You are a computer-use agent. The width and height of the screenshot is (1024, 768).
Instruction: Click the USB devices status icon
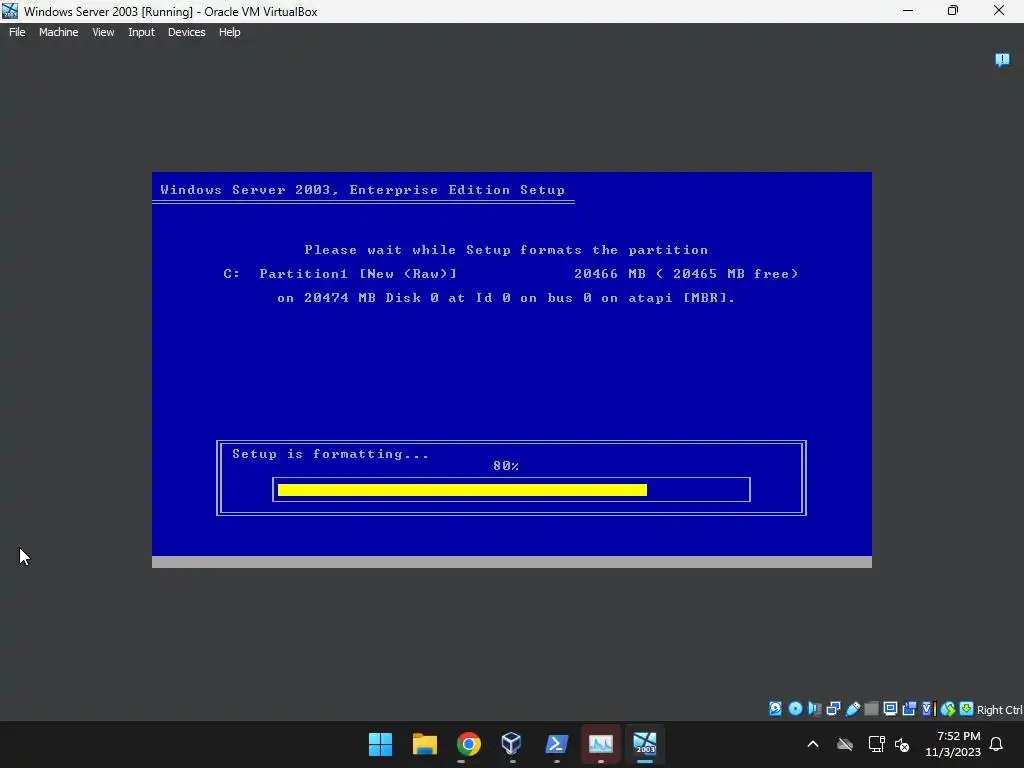tap(853, 709)
